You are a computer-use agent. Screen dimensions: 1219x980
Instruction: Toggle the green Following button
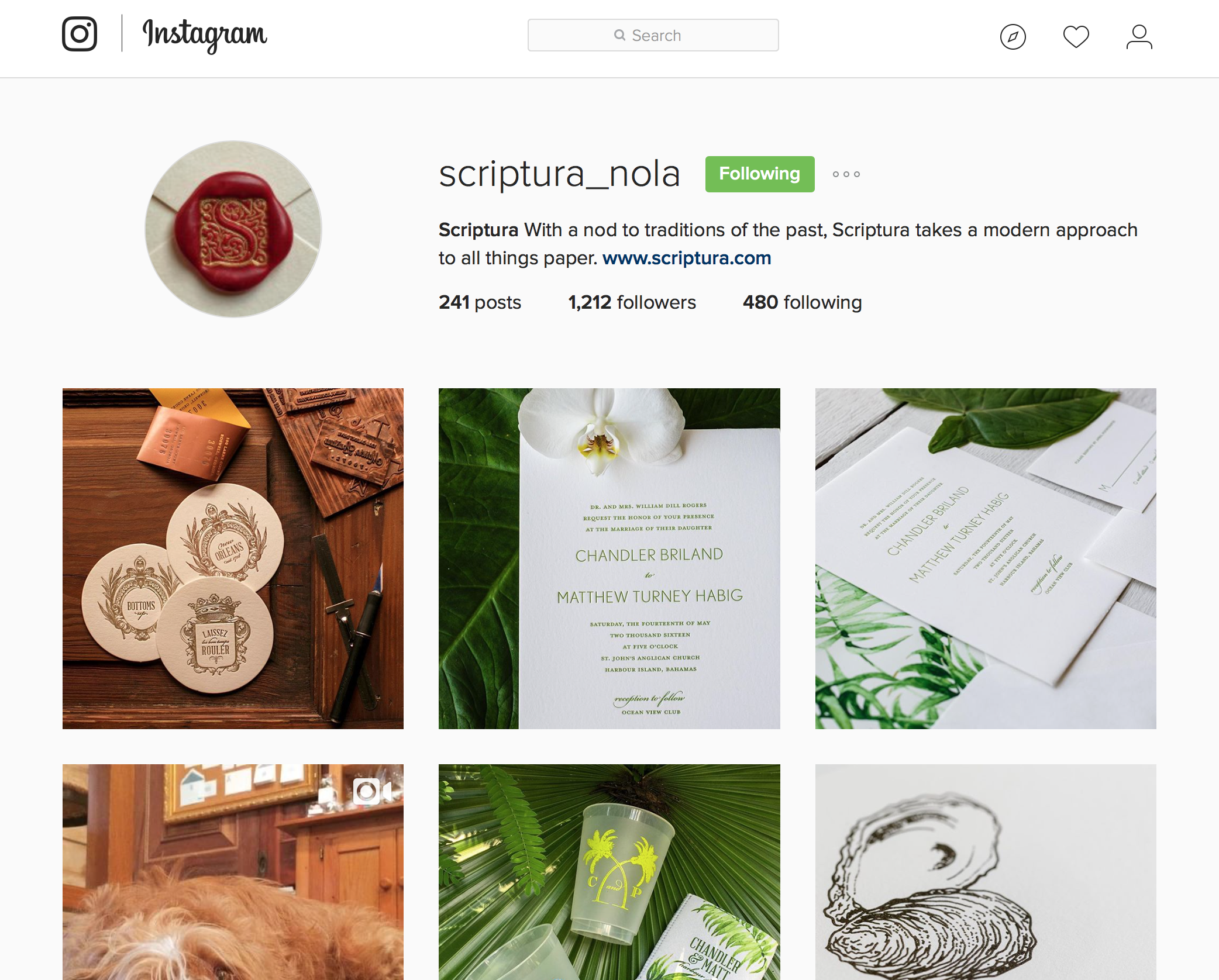tap(759, 174)
